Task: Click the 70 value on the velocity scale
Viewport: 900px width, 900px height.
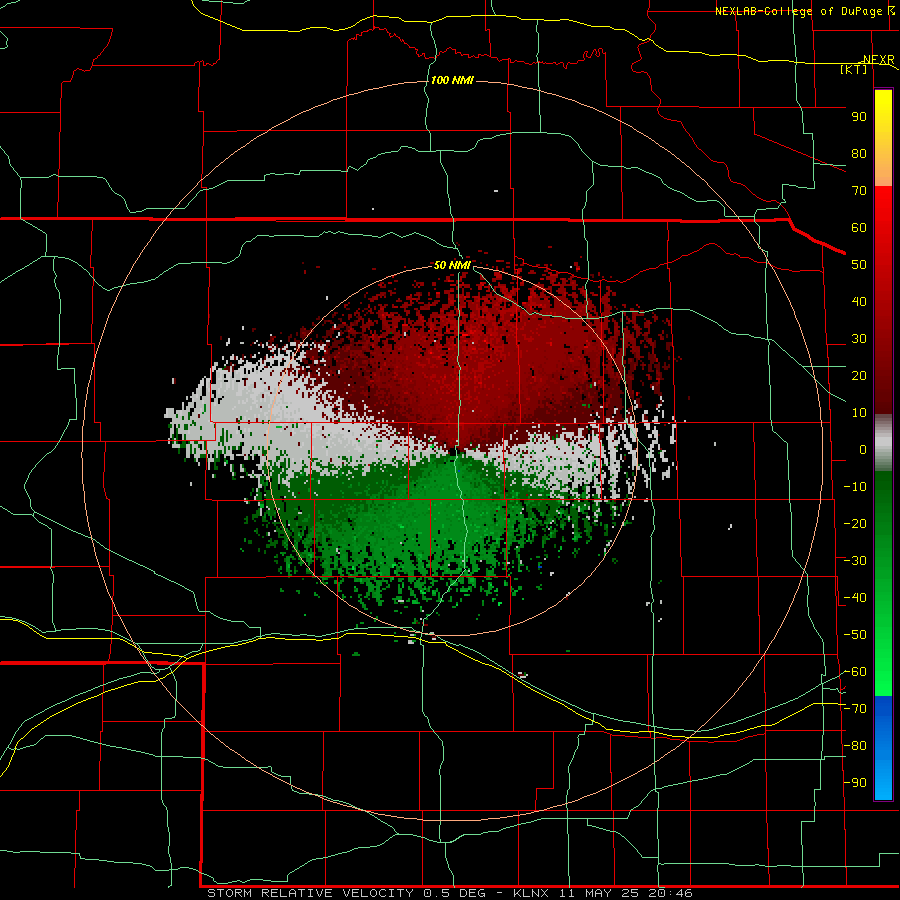Action: (859, 191)
